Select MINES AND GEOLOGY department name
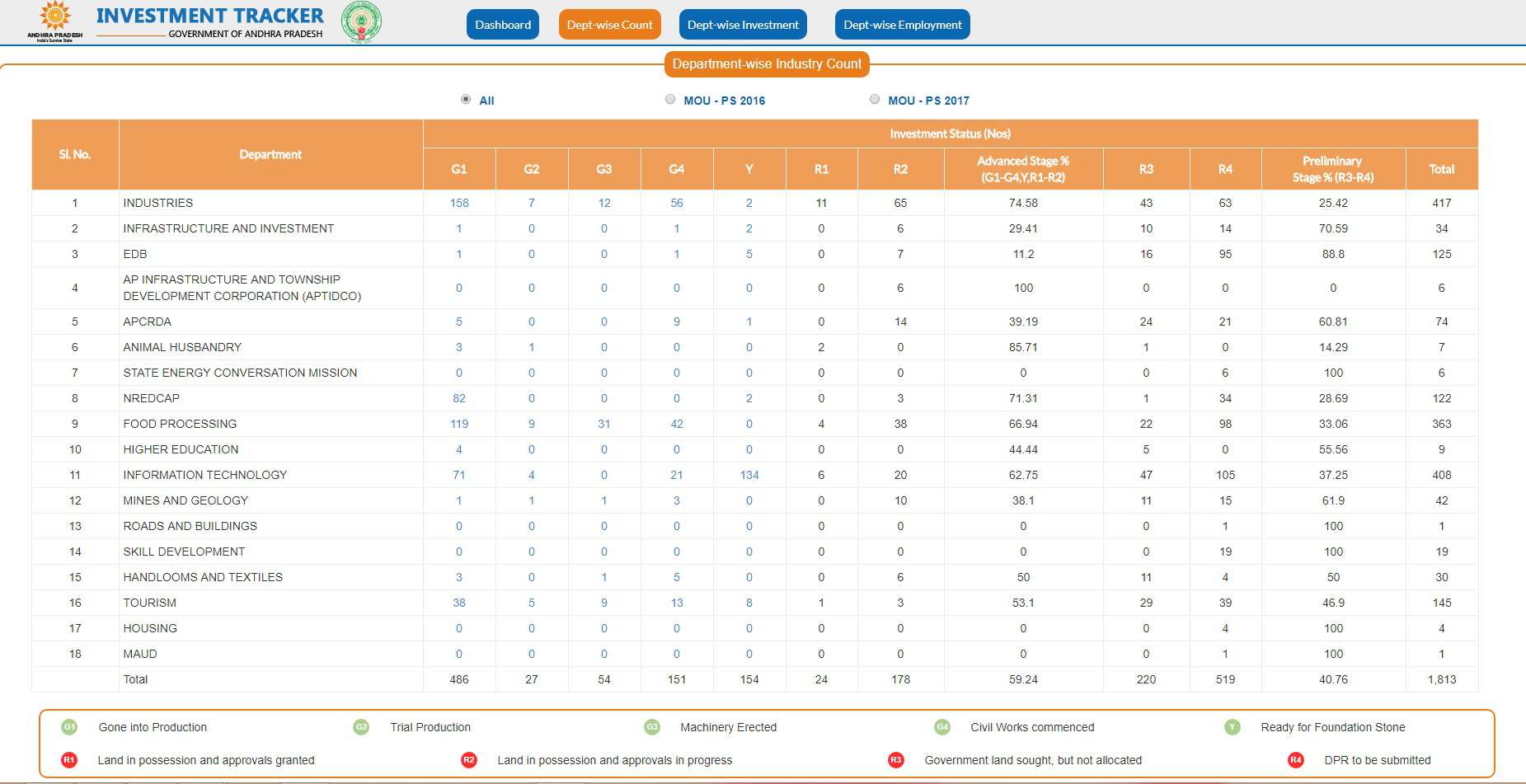Screen dimensions: 1526x784 [185, 500]
